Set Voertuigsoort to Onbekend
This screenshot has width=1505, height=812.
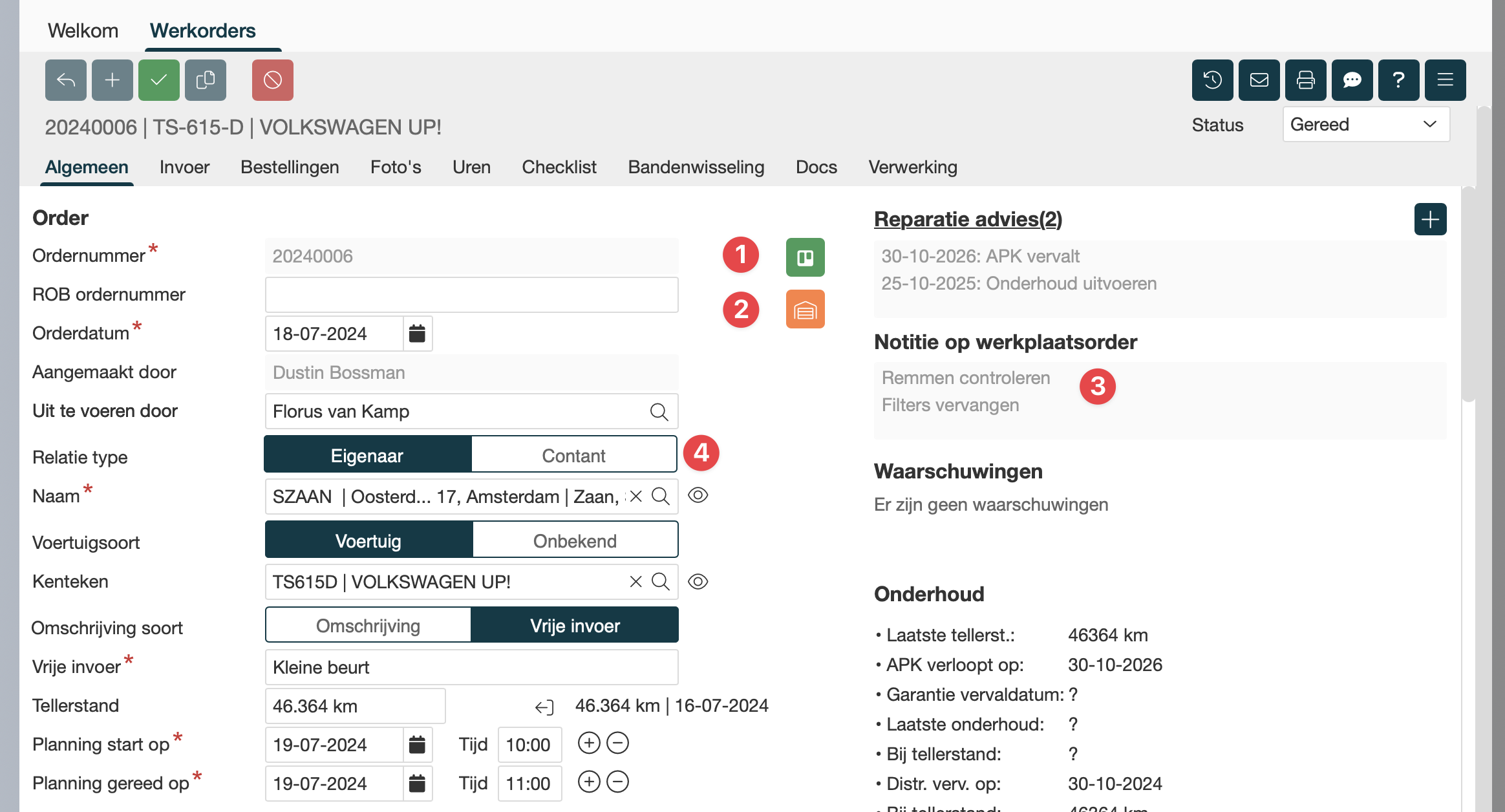pos(575,541)
